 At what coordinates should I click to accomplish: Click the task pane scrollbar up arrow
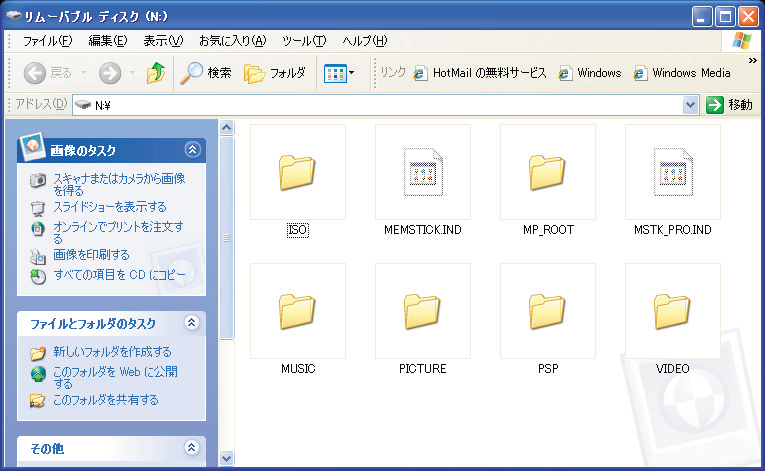[x=226, y=127]
